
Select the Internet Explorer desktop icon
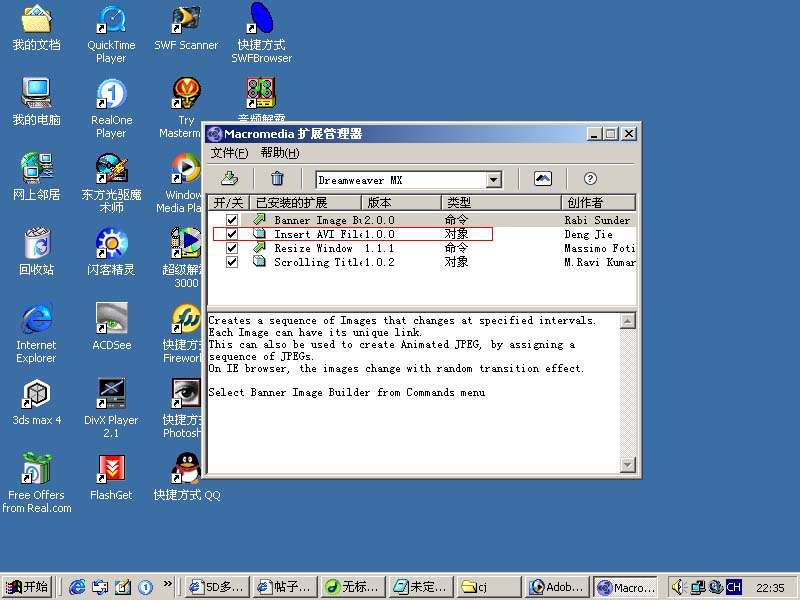(x=36, y=333)
